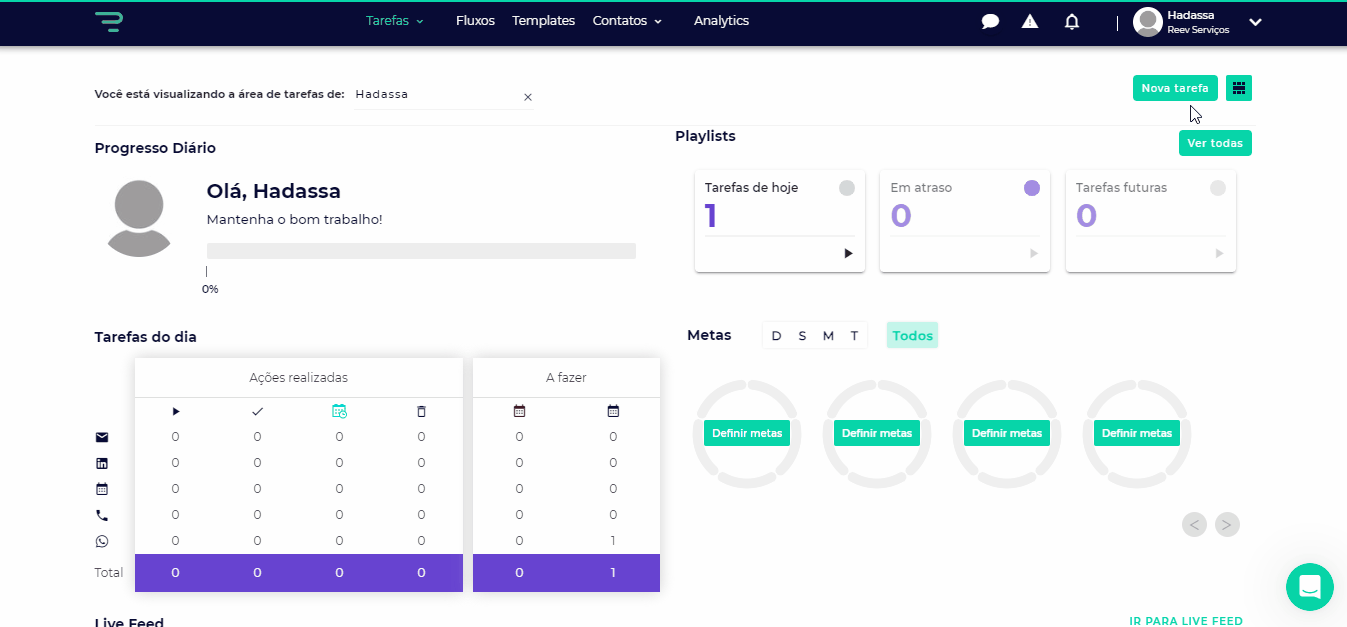Play the Tarefas de hoje playlist
The image size is (1347, 627).
(848, 254)
